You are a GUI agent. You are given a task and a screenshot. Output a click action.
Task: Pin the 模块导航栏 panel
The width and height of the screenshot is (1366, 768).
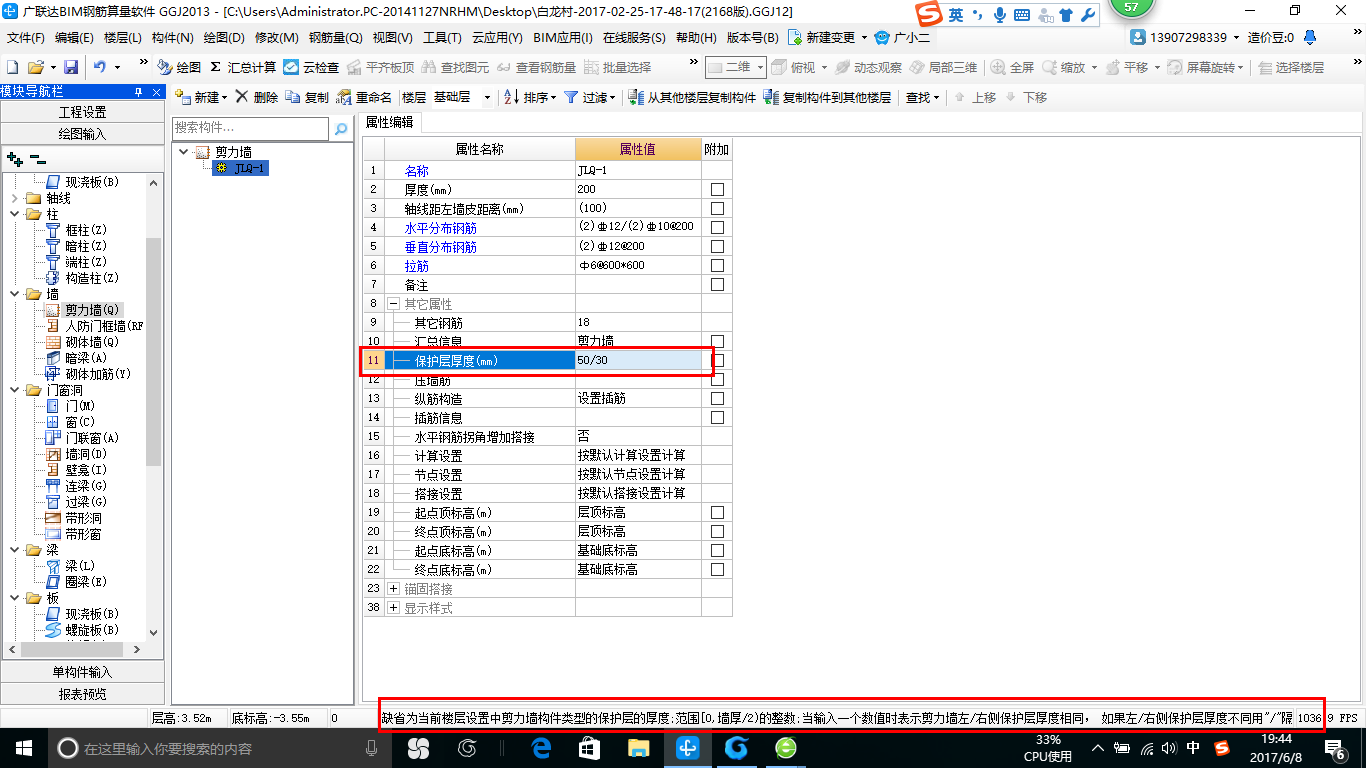pyautogui.click(x=139, y=92)
